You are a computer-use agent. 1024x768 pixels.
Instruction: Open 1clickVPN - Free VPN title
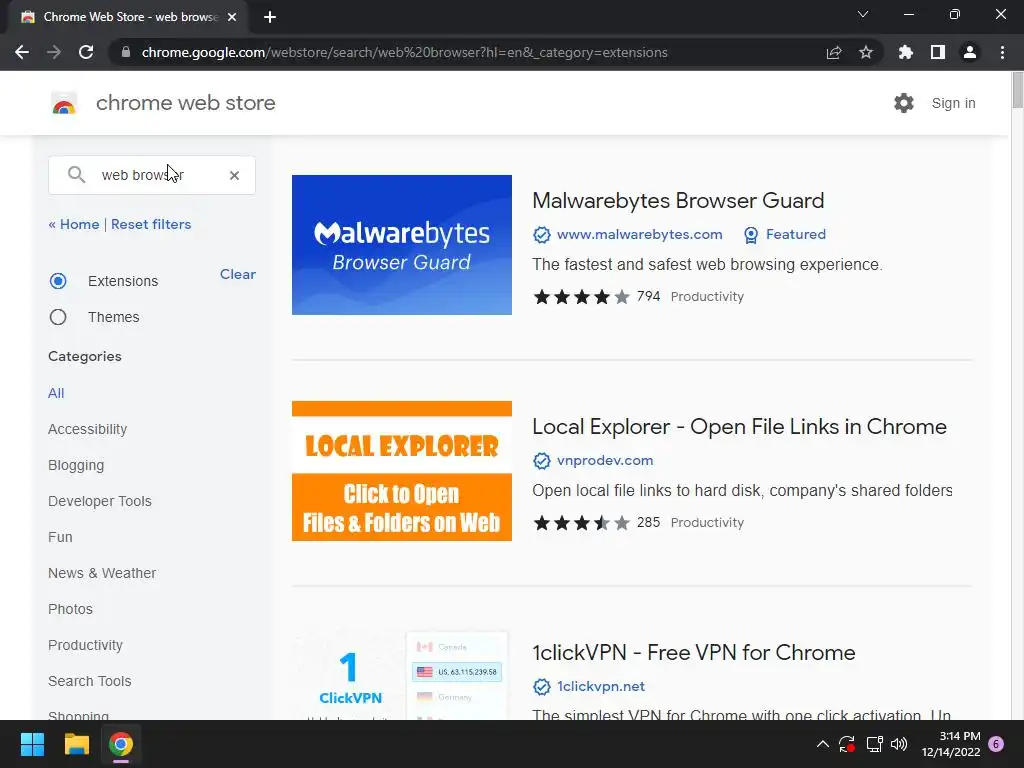[x=694, y=652]
